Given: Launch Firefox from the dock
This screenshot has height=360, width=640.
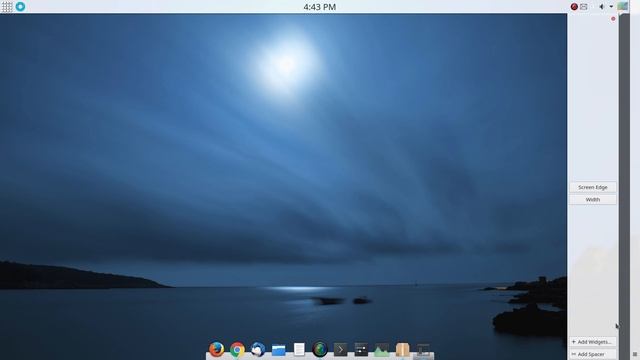Looking at the screenshot, I should coord(216,349).
